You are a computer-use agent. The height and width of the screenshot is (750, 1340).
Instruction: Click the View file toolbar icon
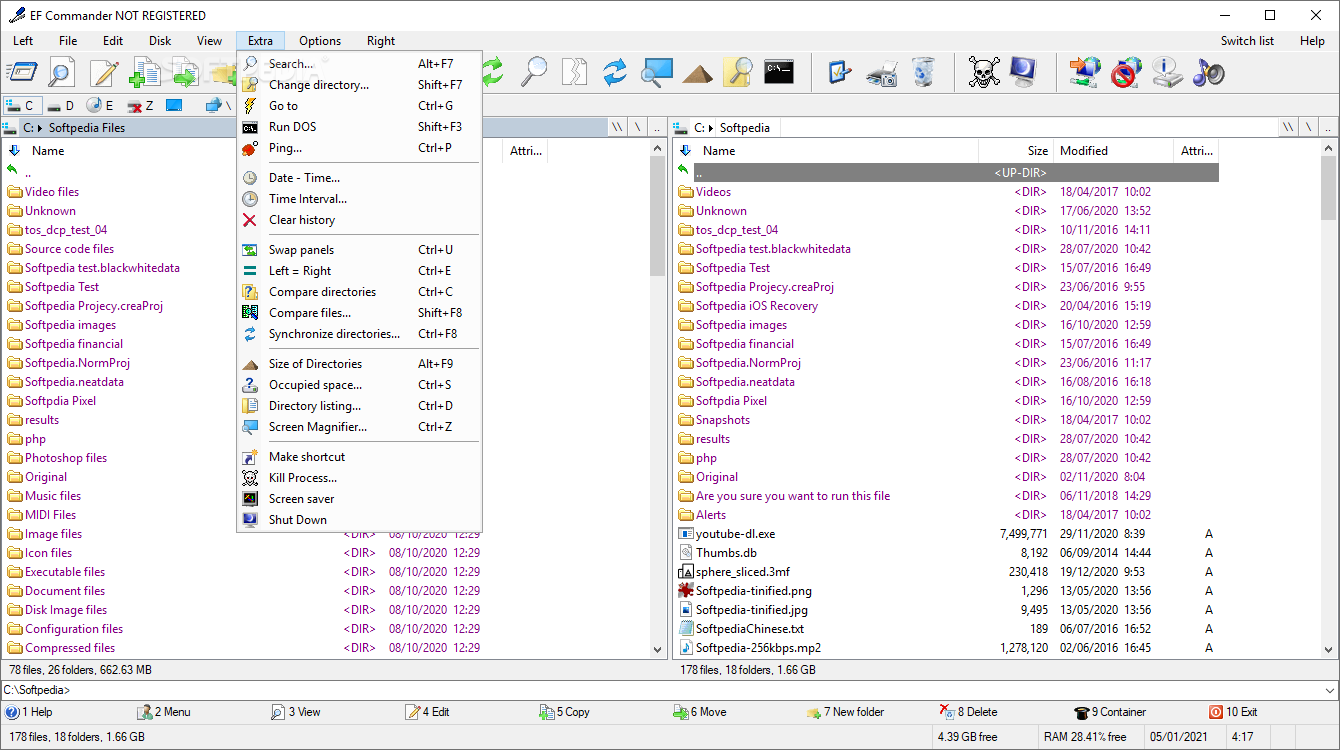click(x=62, y=72)
